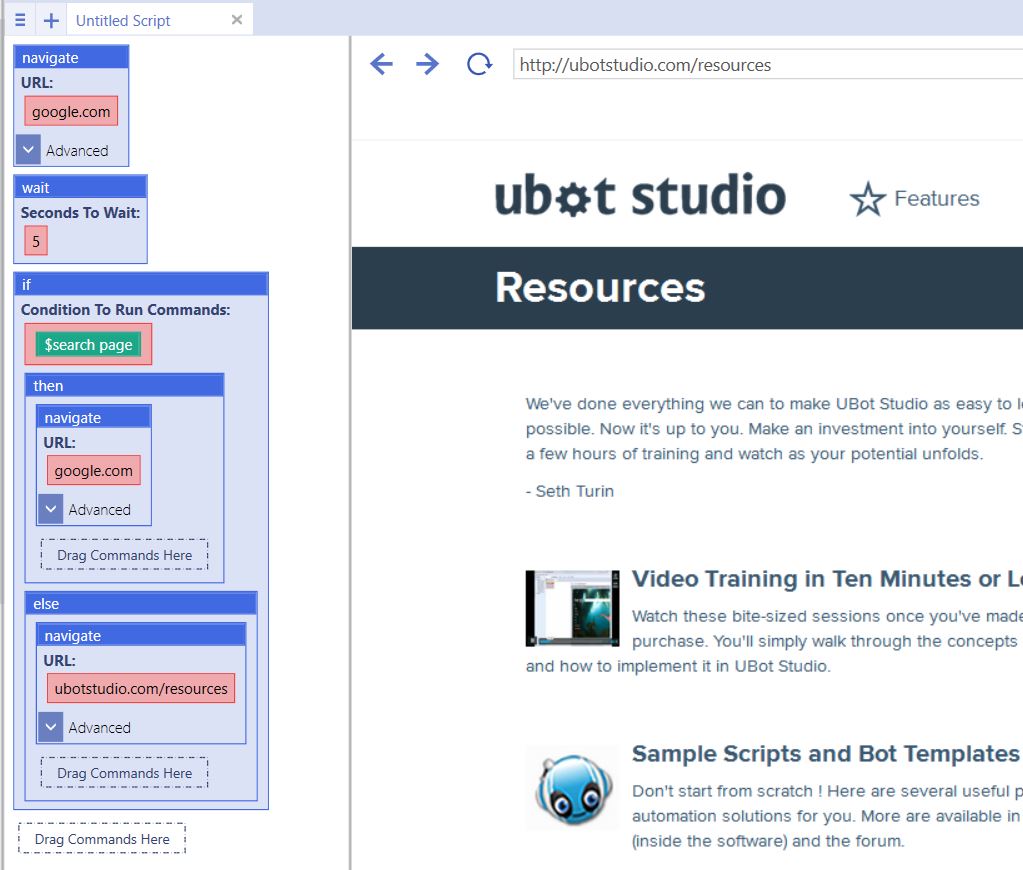The image size is (1023, 870).
Task: Open the hamburger menu icon
Action: [20, 20]
